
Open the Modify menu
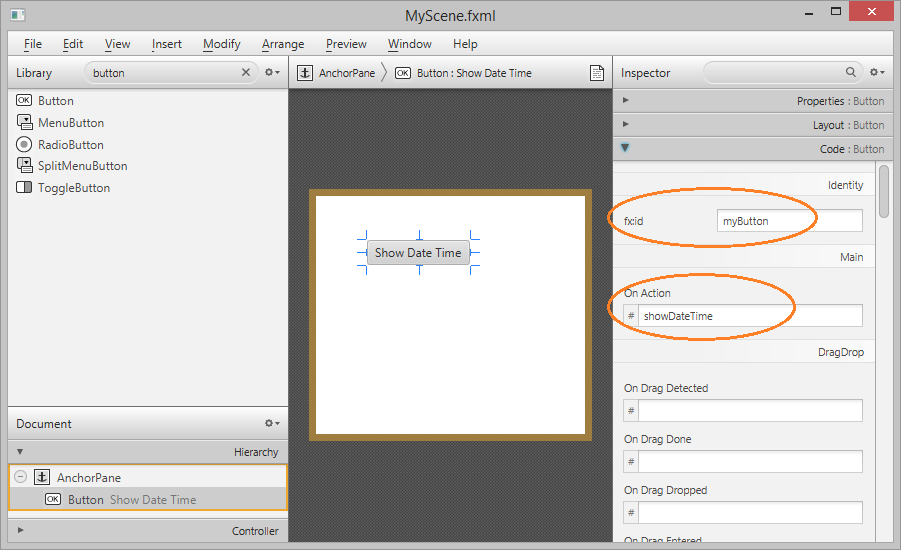[221, 44]
